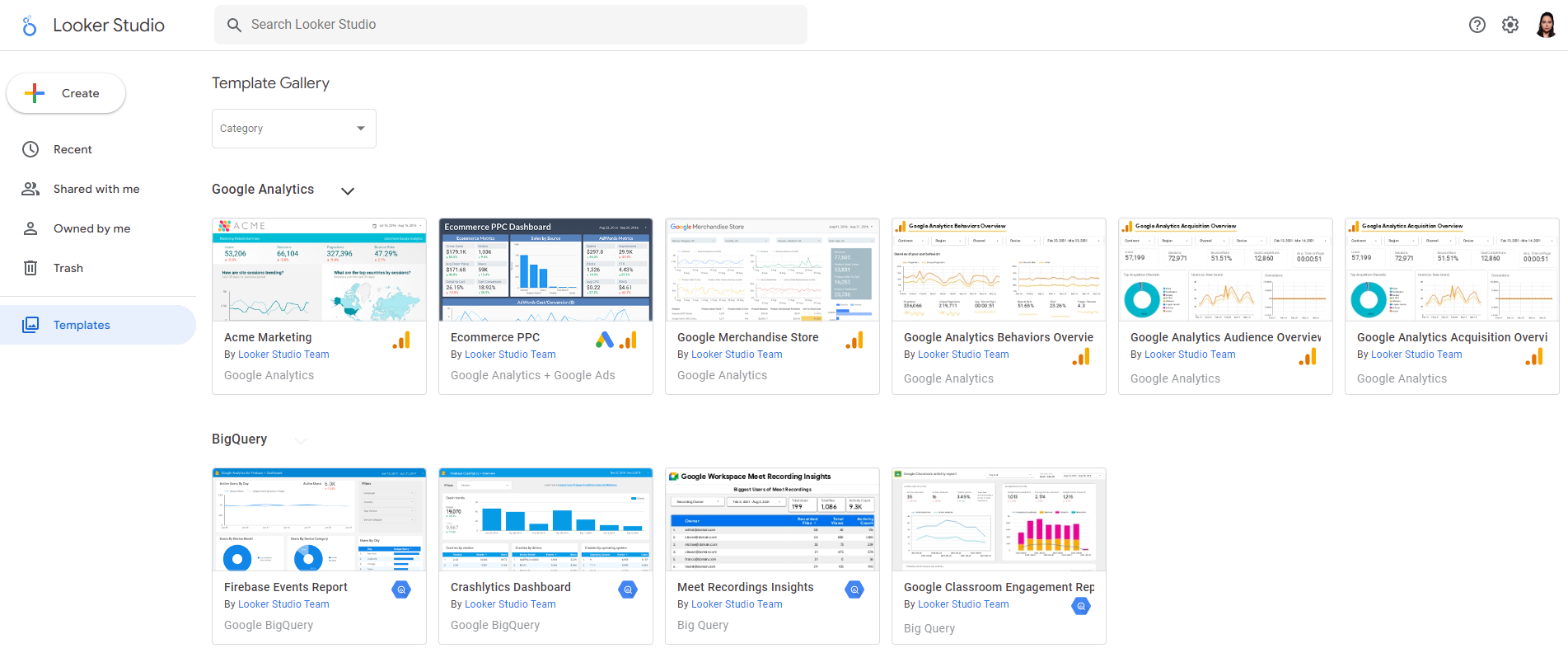Open the Help question mark icon
This screenshot has width=1568, height=667.
point(1477,25)
